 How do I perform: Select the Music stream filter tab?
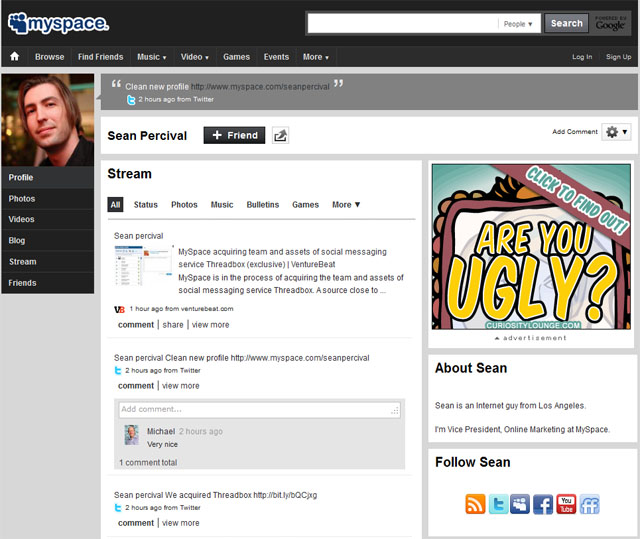(222, 204)
